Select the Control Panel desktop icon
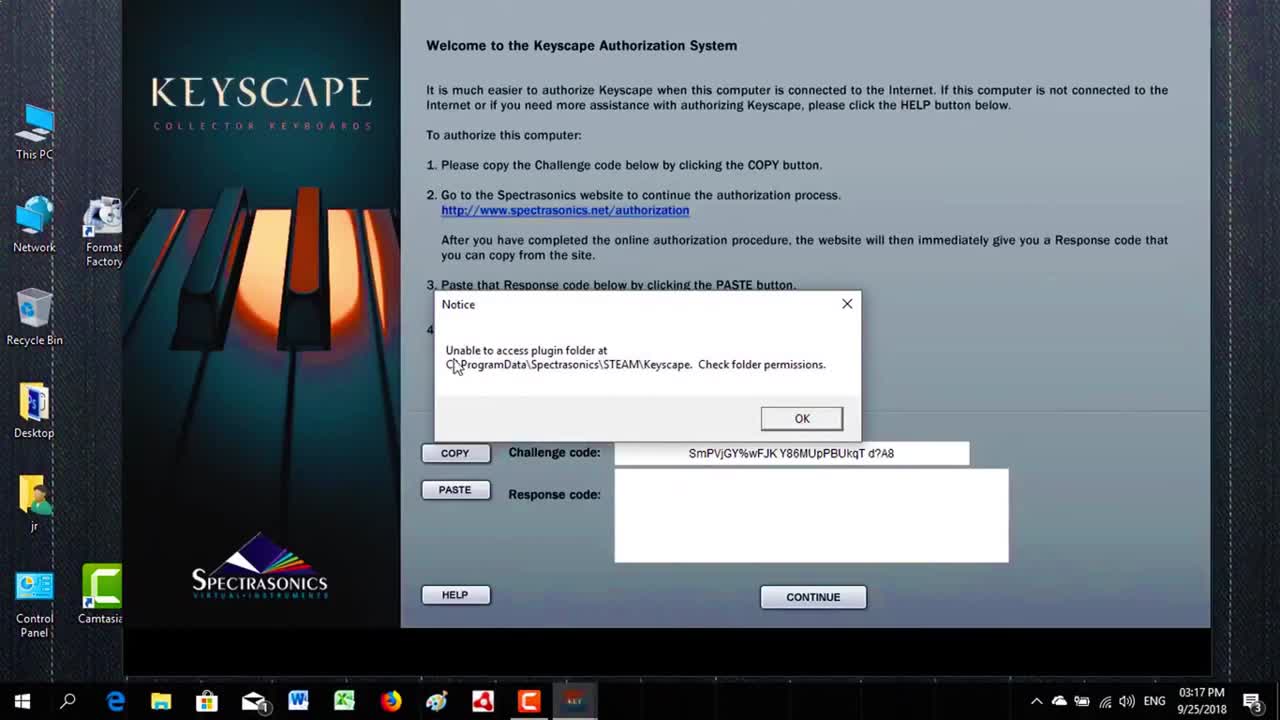Viewport: 1280px width, 720px height. pyautogui.click(x=34, y=603)
